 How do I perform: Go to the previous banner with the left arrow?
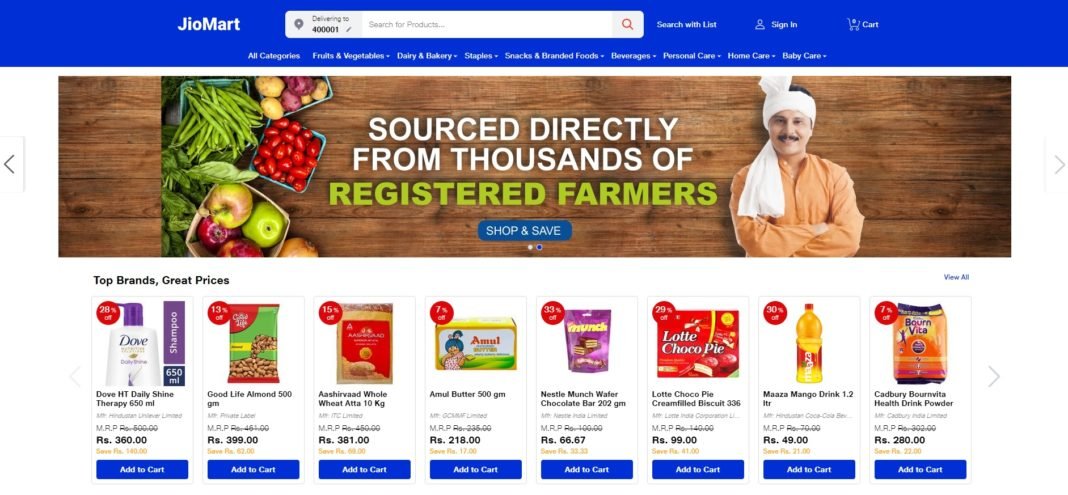[10, 164]
